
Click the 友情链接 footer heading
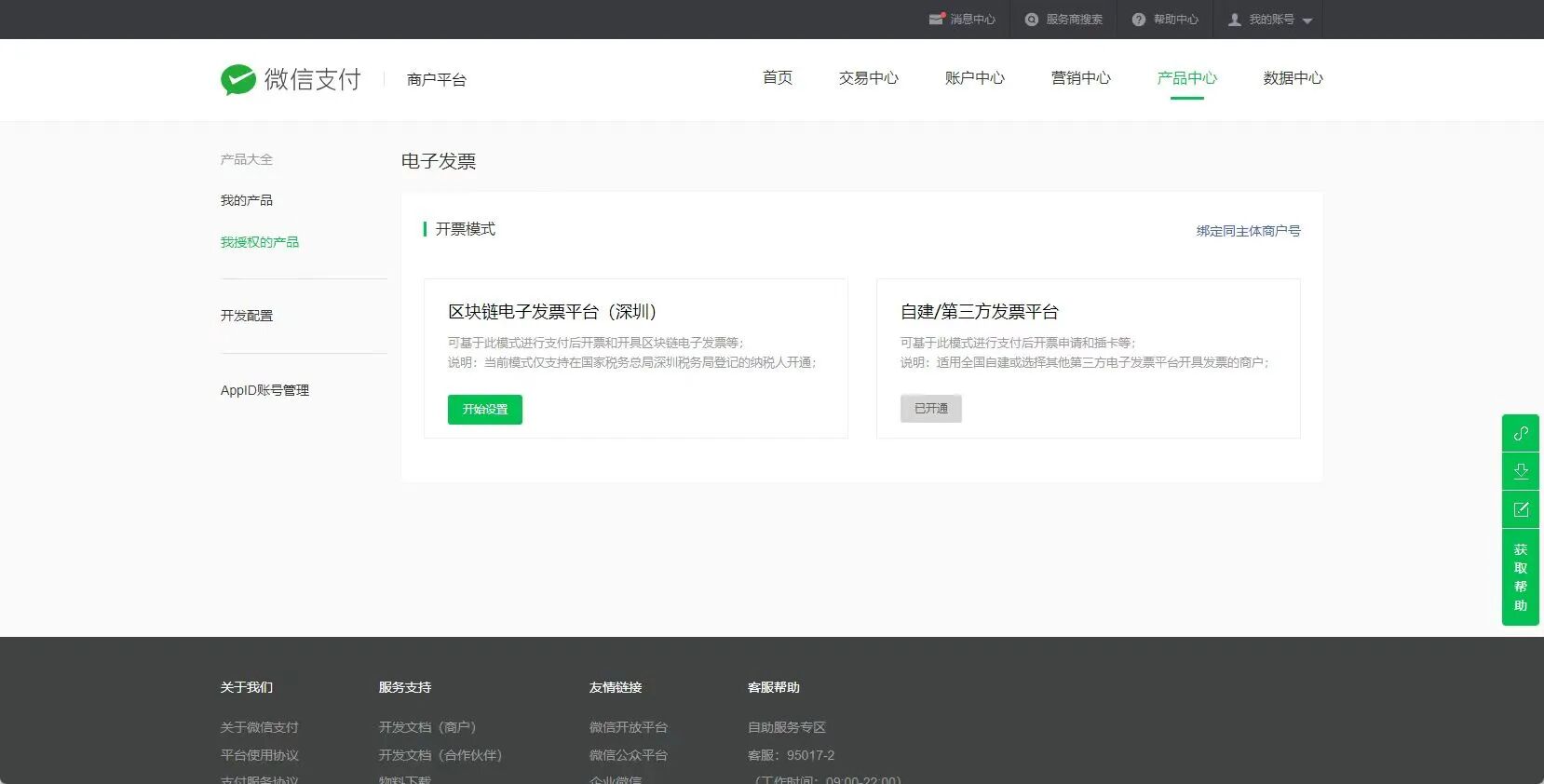(616, 687)
